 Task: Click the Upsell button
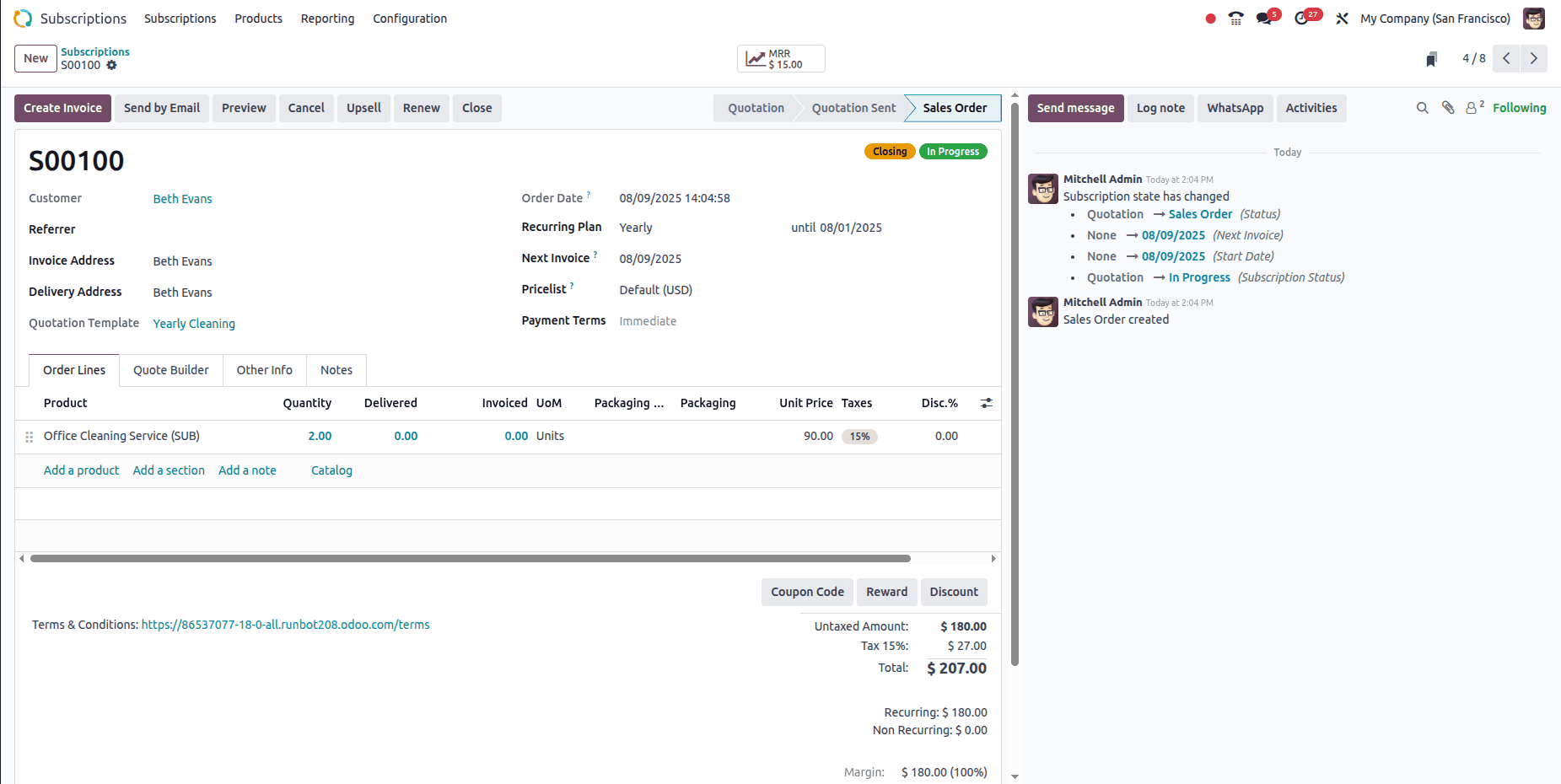pos(363,108)
